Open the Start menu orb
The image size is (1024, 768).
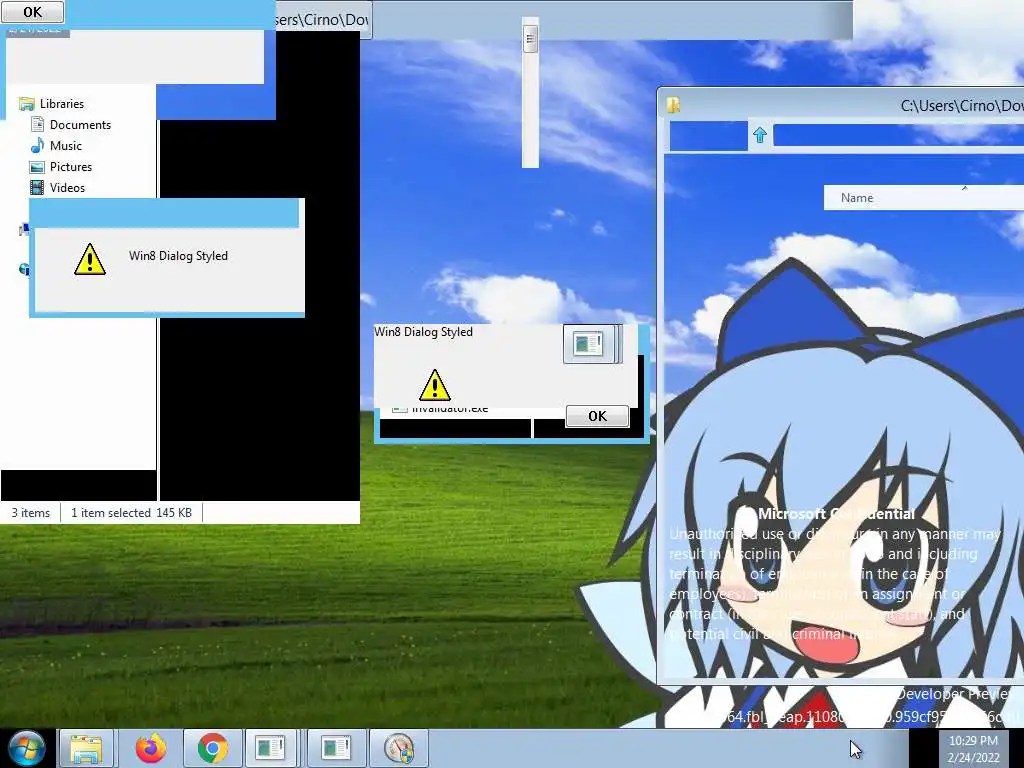[x=26, y=748]
